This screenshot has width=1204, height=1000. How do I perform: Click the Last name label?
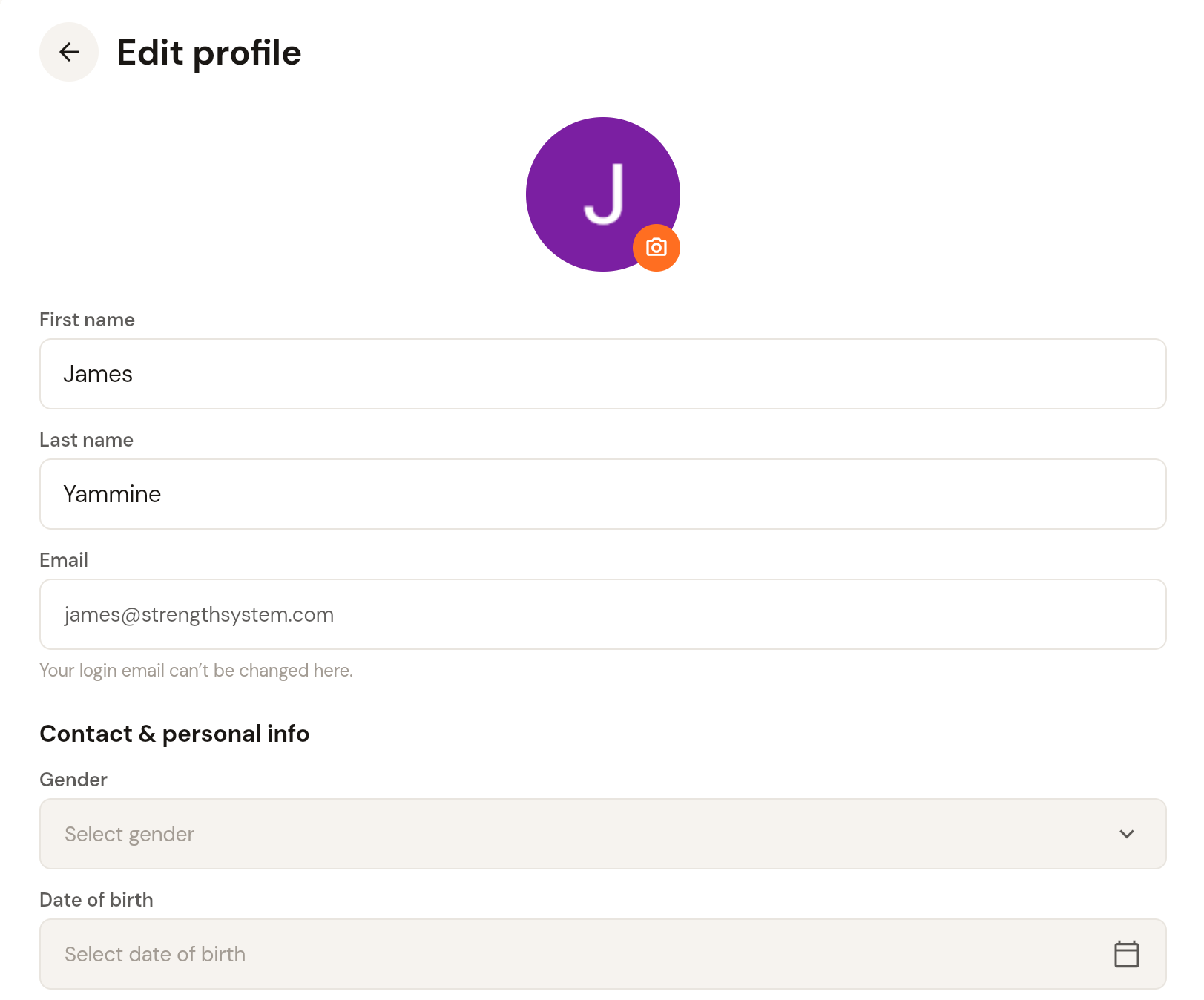click(86, 440)
